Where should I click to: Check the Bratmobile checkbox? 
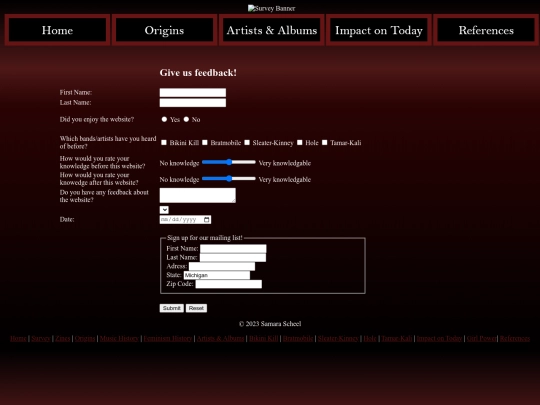tap(205, 143)
